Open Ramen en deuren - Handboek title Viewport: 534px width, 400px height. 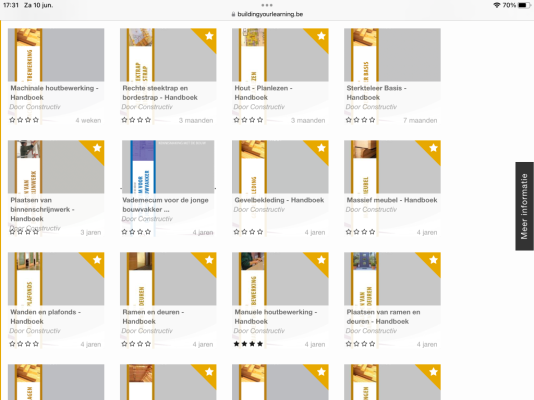153,317
